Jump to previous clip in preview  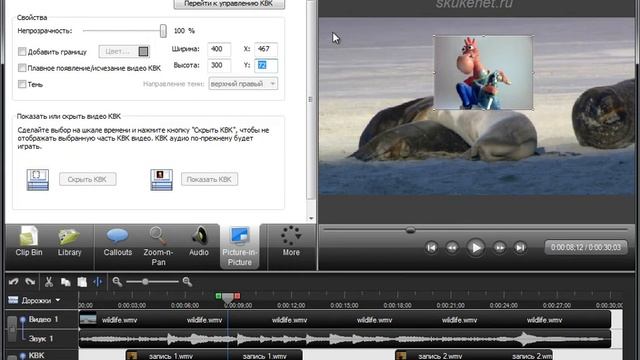(431, 247)
